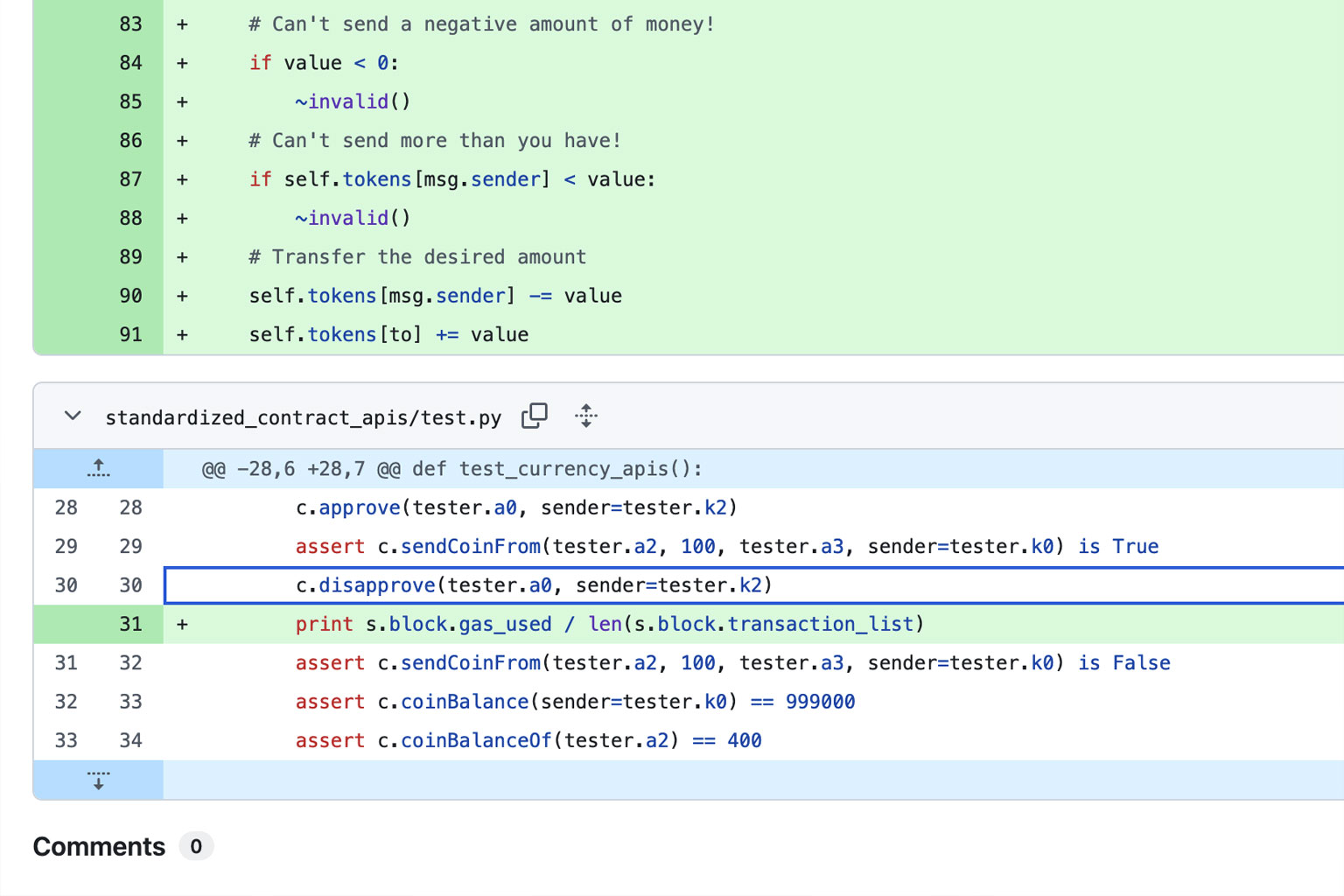Copy the test.py file path
The height and width of the screenshot is (896, 1344).
534,416
